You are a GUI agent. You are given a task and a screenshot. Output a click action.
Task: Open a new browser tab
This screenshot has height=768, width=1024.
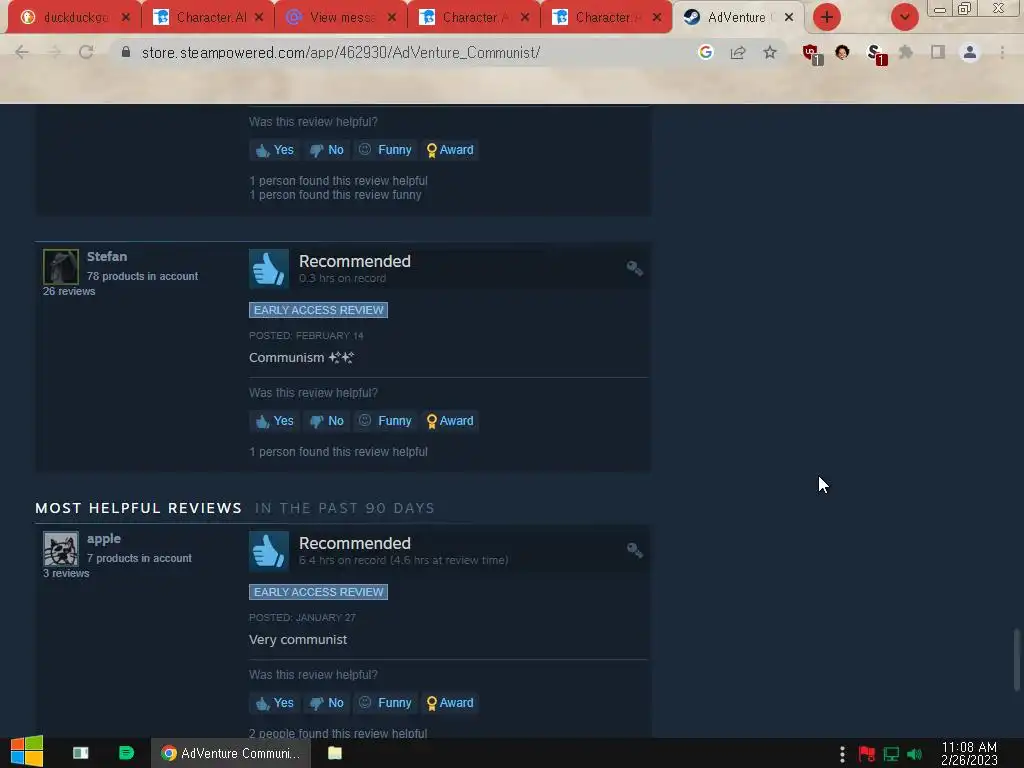coord(827,18)
